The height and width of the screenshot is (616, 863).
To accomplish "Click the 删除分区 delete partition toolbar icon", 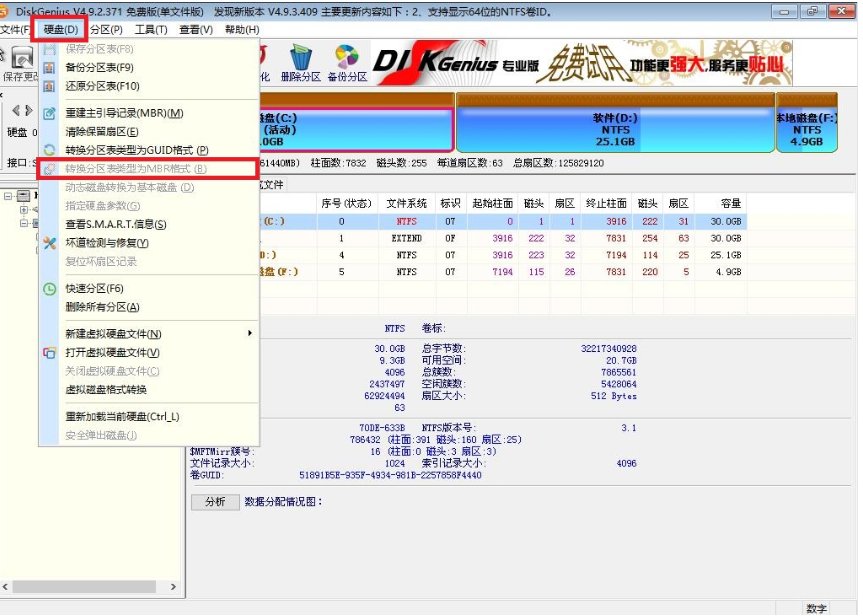I will coord(301,63).
